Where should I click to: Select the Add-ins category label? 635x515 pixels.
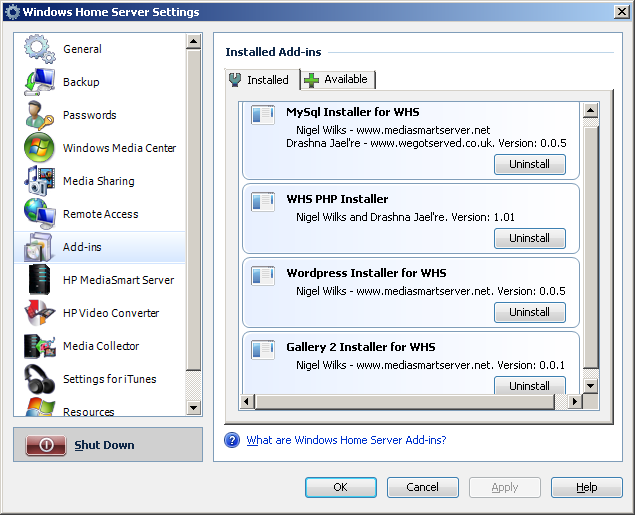tap(82, 247)
